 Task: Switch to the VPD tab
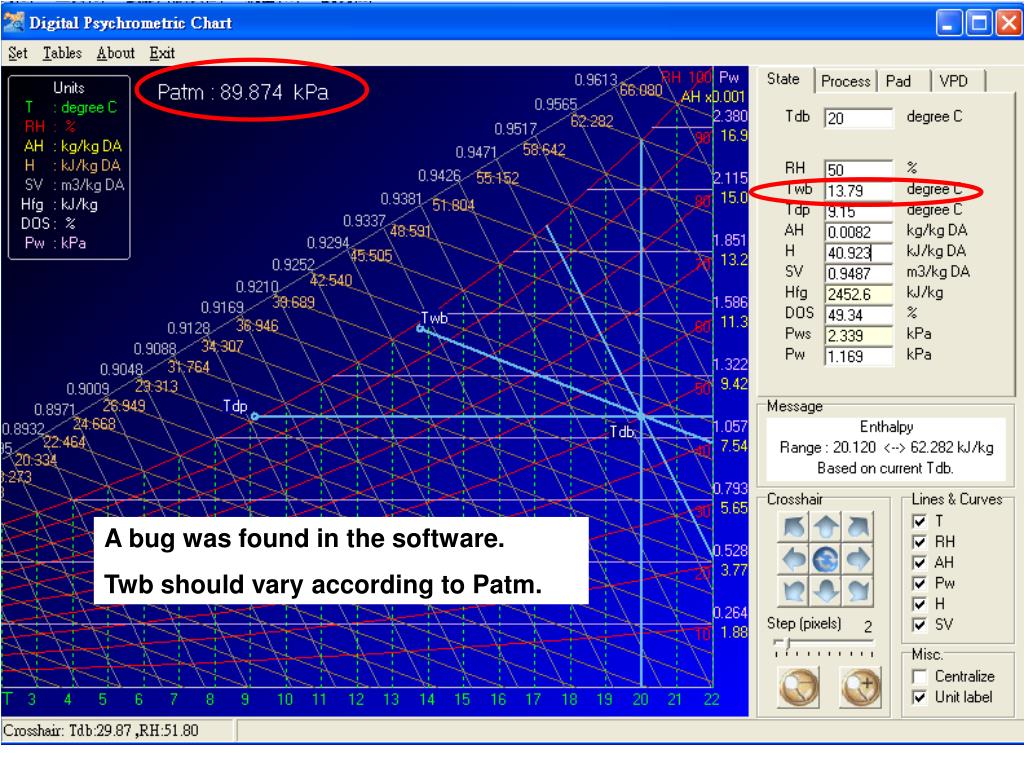(x=953, y=81)
